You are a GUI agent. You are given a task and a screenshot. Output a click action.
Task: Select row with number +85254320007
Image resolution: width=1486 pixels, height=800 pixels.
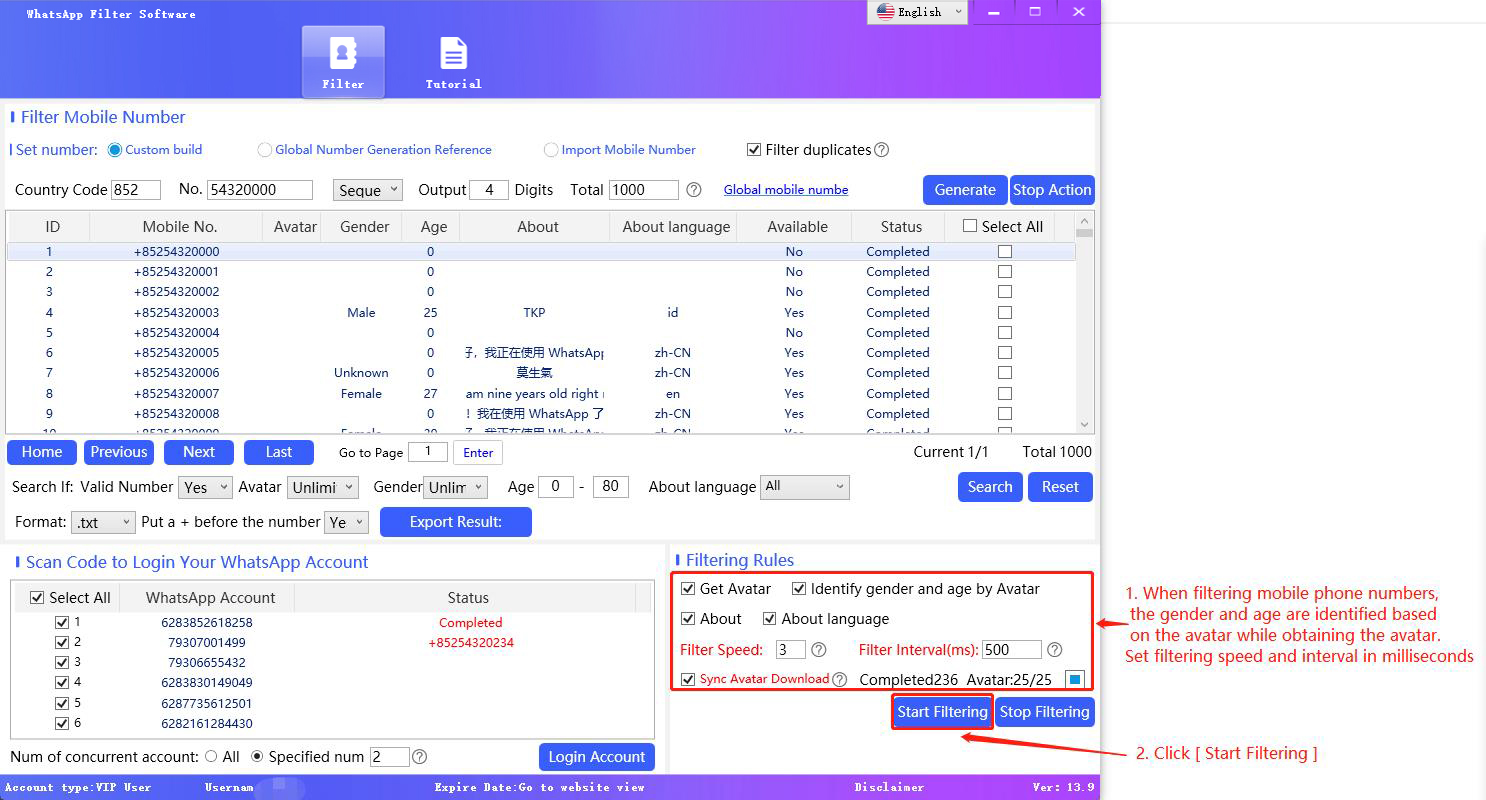pyautogui.click(x=541, y=393)
